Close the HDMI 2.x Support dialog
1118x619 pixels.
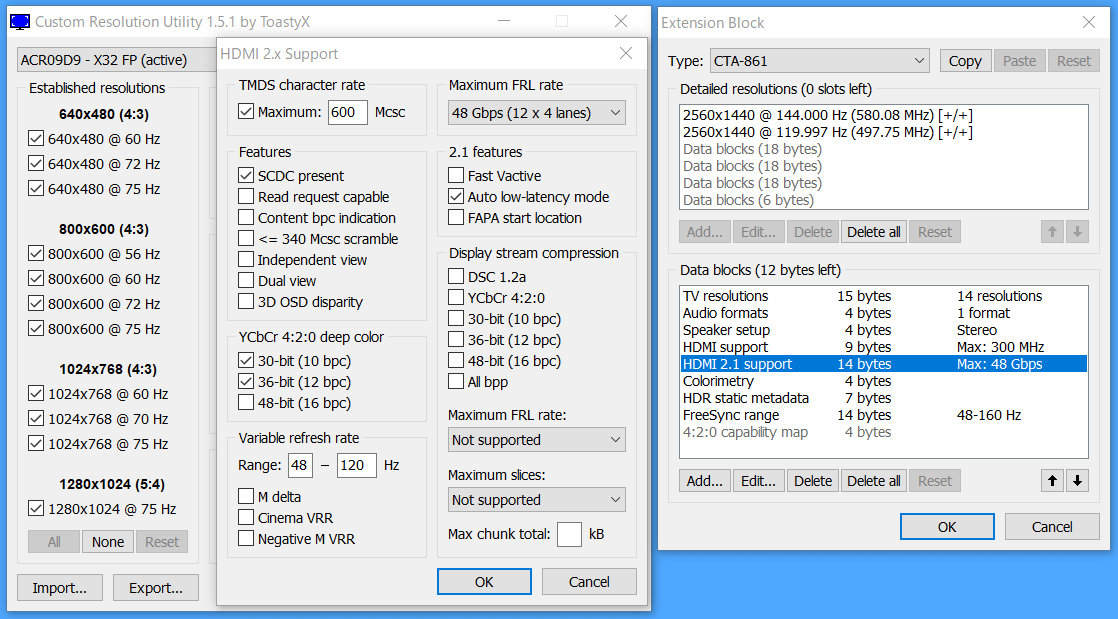(x=625, y=53)
